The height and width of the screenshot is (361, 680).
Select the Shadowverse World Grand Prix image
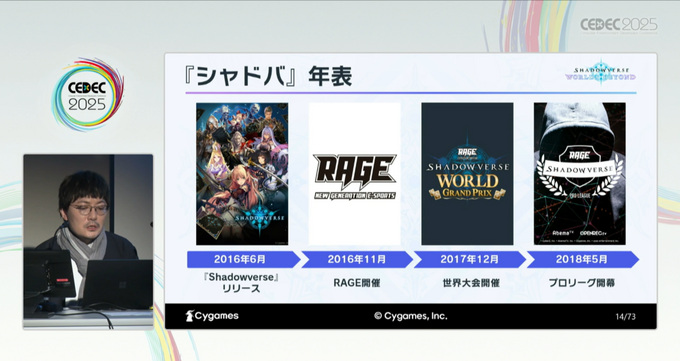(x=467, y=174)
